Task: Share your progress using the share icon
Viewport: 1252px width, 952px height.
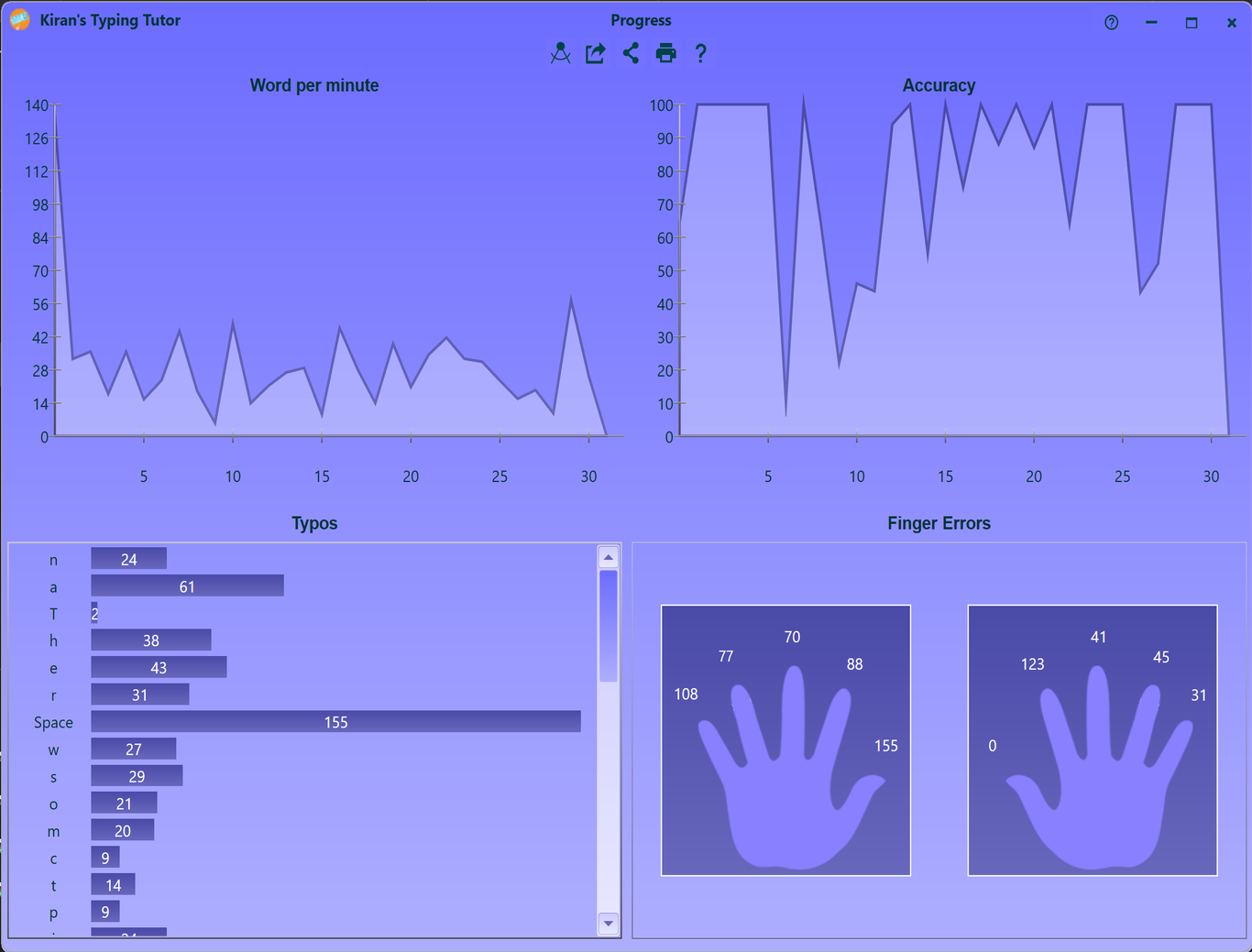Action: (x=630, y=53)
